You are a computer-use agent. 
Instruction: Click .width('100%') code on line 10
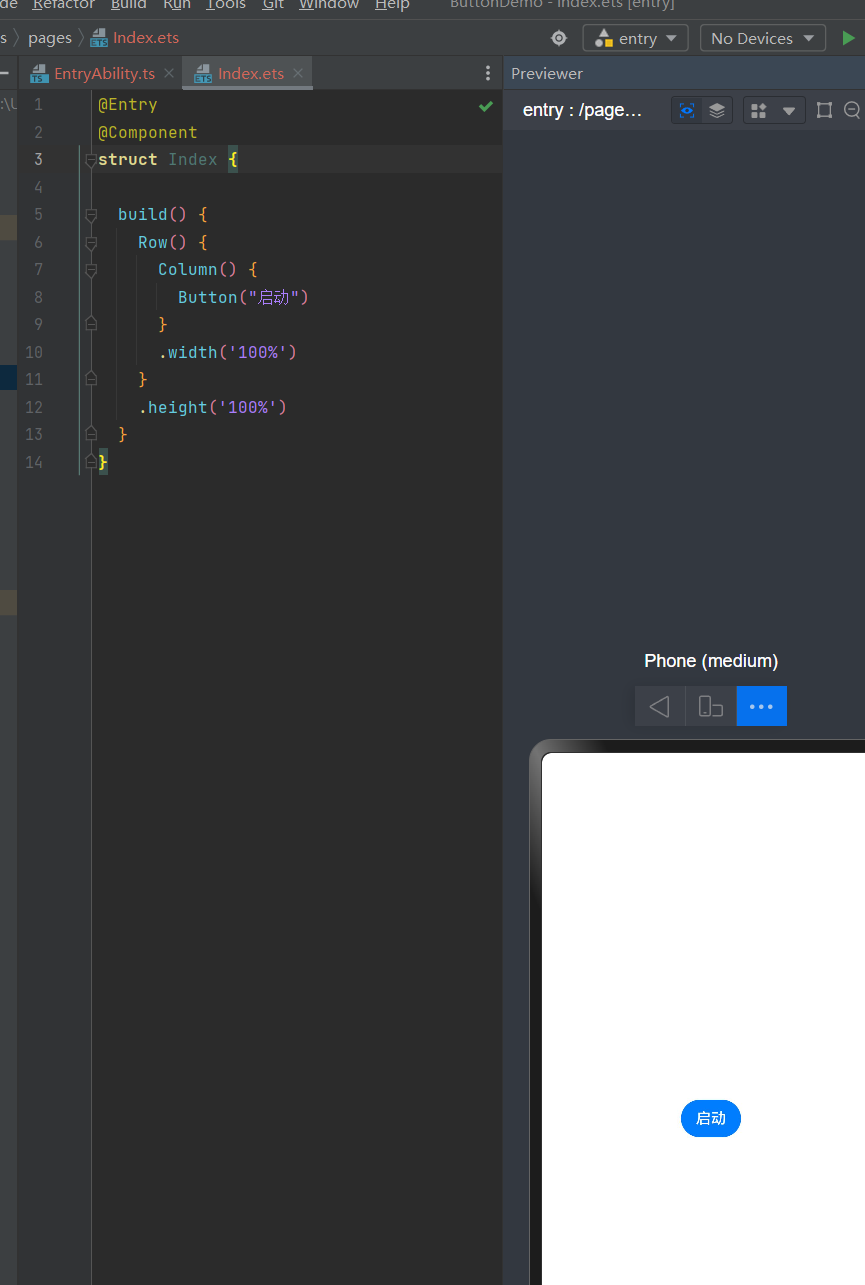point(228,352)
